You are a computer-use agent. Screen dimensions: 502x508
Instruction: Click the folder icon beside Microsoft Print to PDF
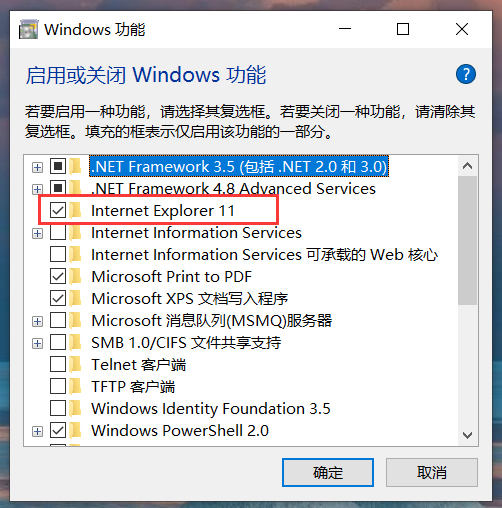pos(76,276)
